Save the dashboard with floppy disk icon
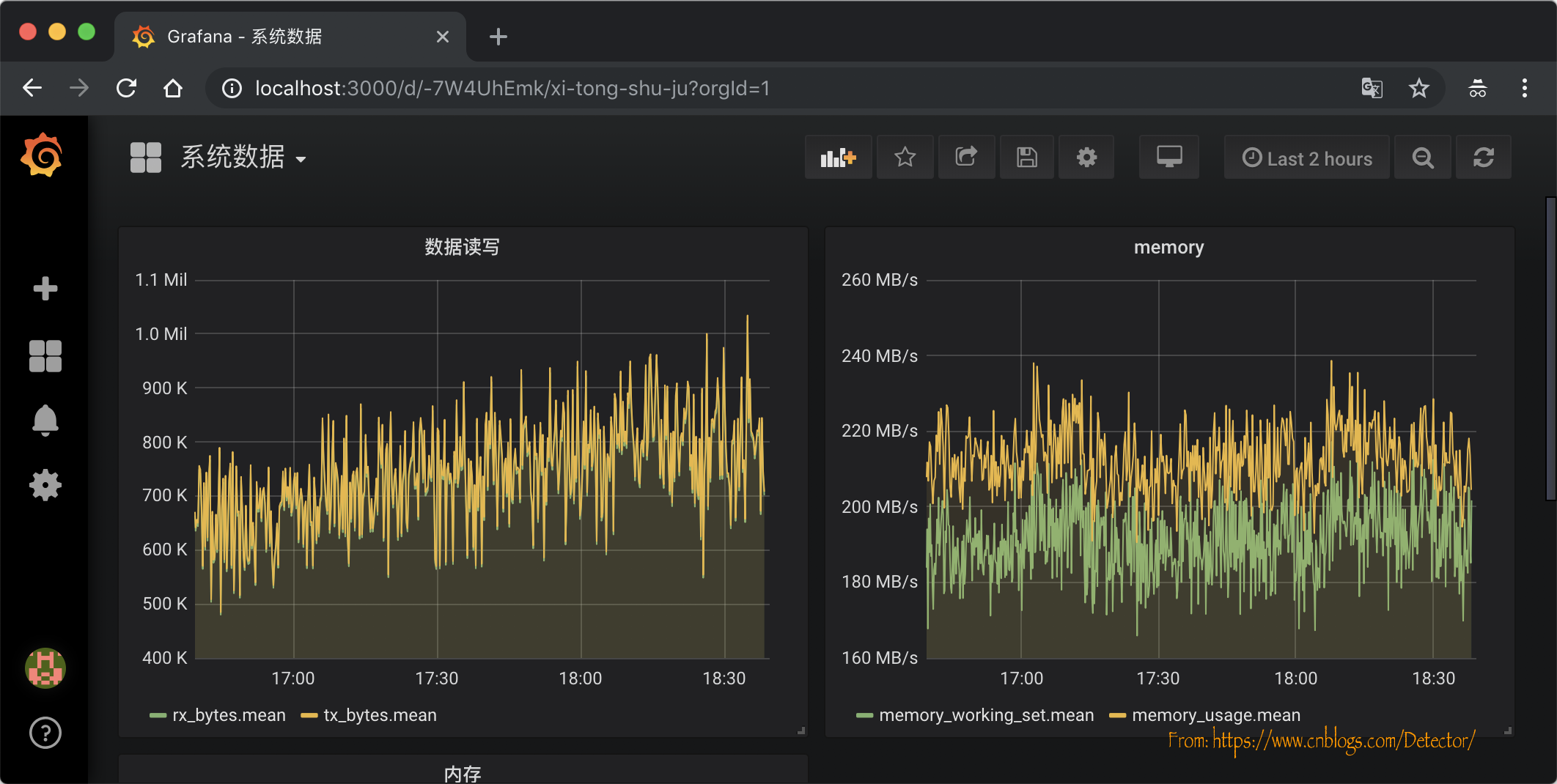Screen dimensions: 1557x784 click(1027, 158)
